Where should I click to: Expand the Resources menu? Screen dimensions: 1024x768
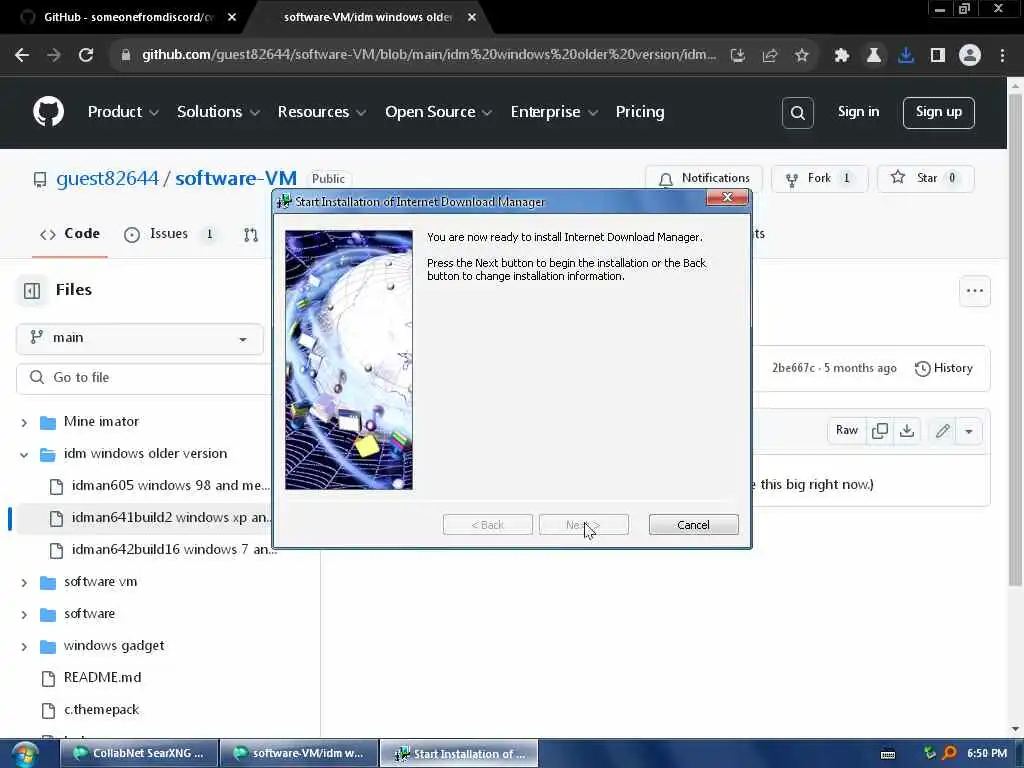coord(321,112)
